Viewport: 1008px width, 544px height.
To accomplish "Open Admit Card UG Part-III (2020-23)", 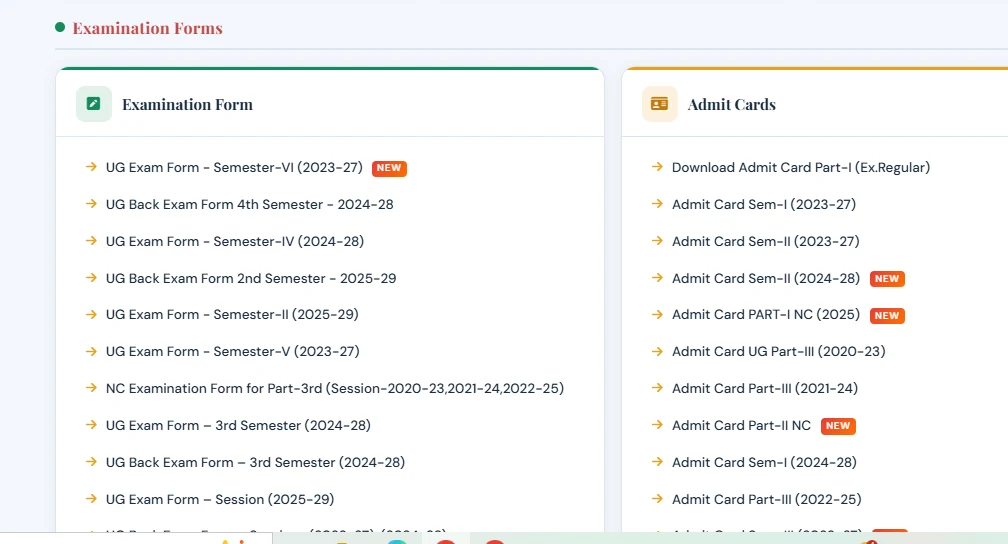I will click(x=778, y=351).
